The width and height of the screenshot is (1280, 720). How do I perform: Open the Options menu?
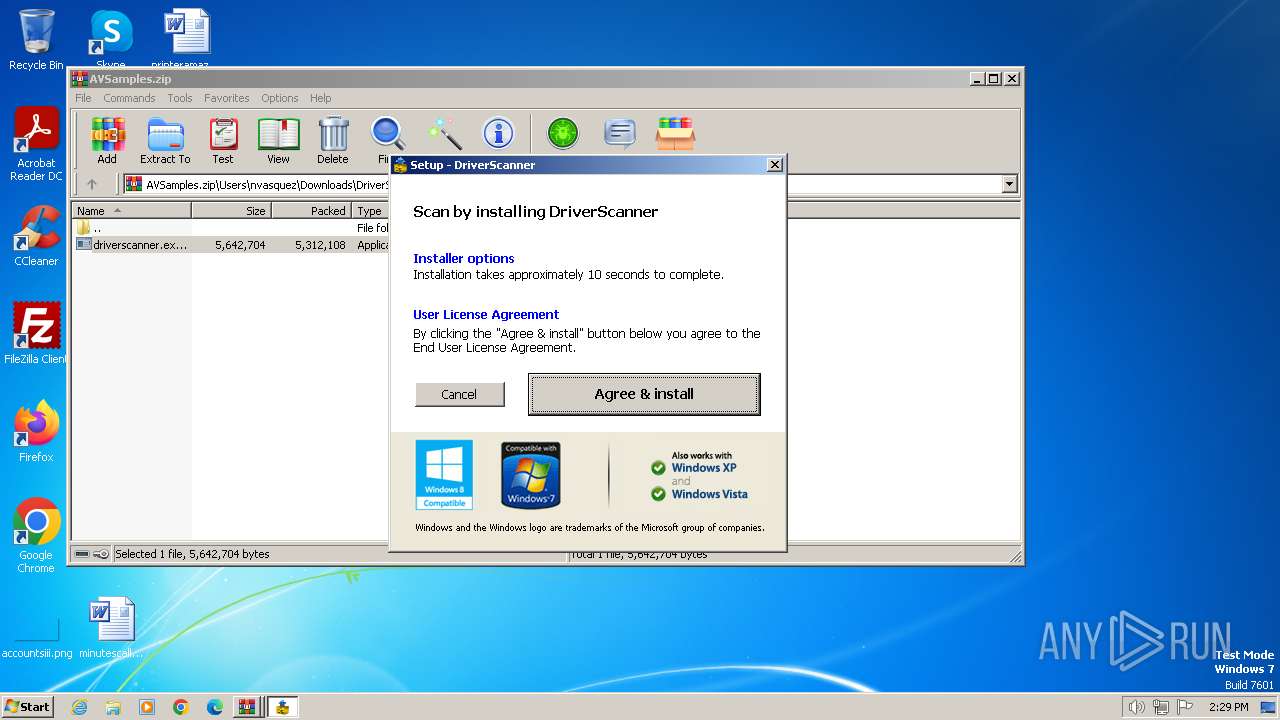[x=280, y=98]
